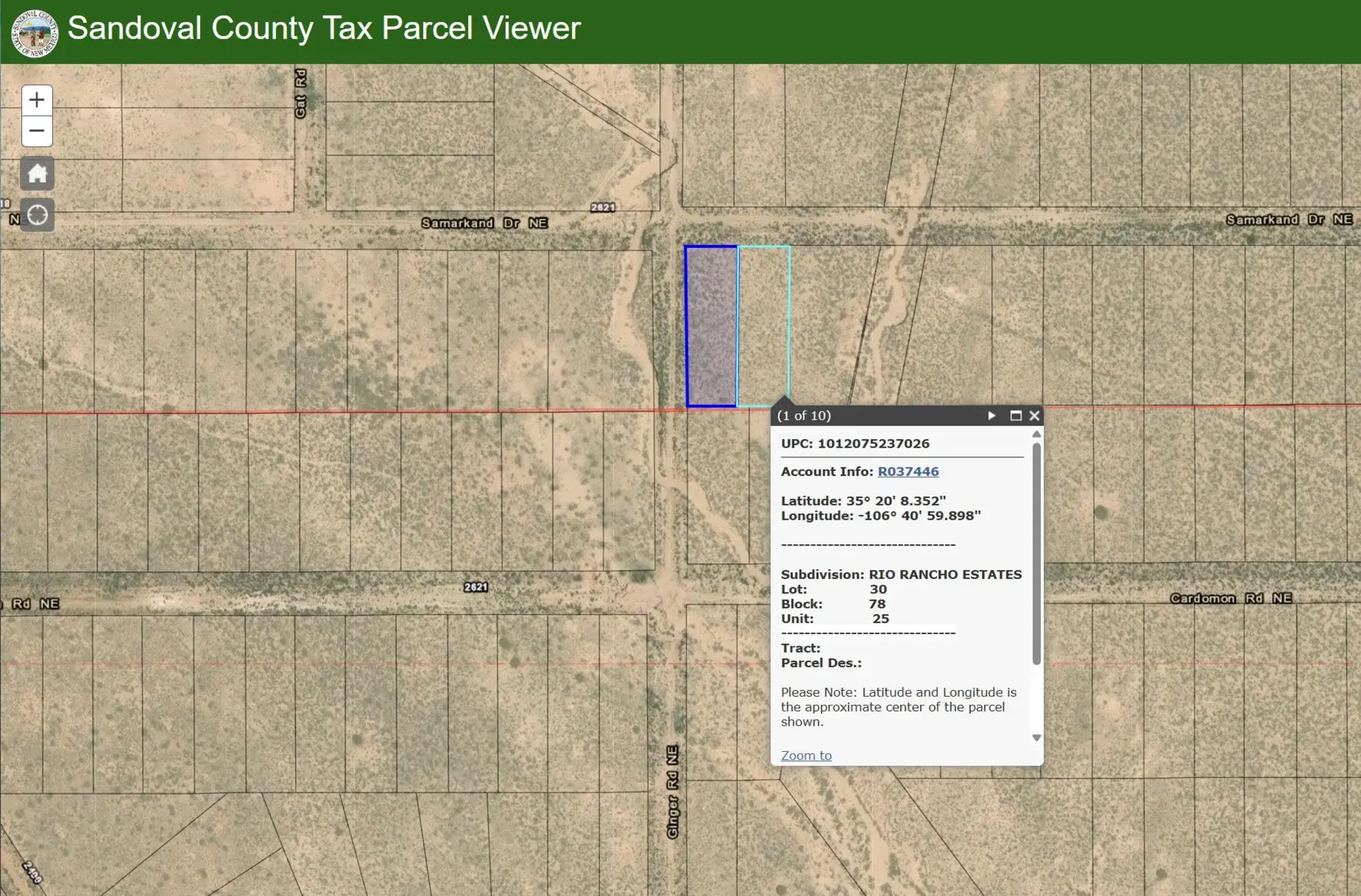This screenshot has width=1361, height=896.
Task: Click the find my location icon
Action: point(37,215)
